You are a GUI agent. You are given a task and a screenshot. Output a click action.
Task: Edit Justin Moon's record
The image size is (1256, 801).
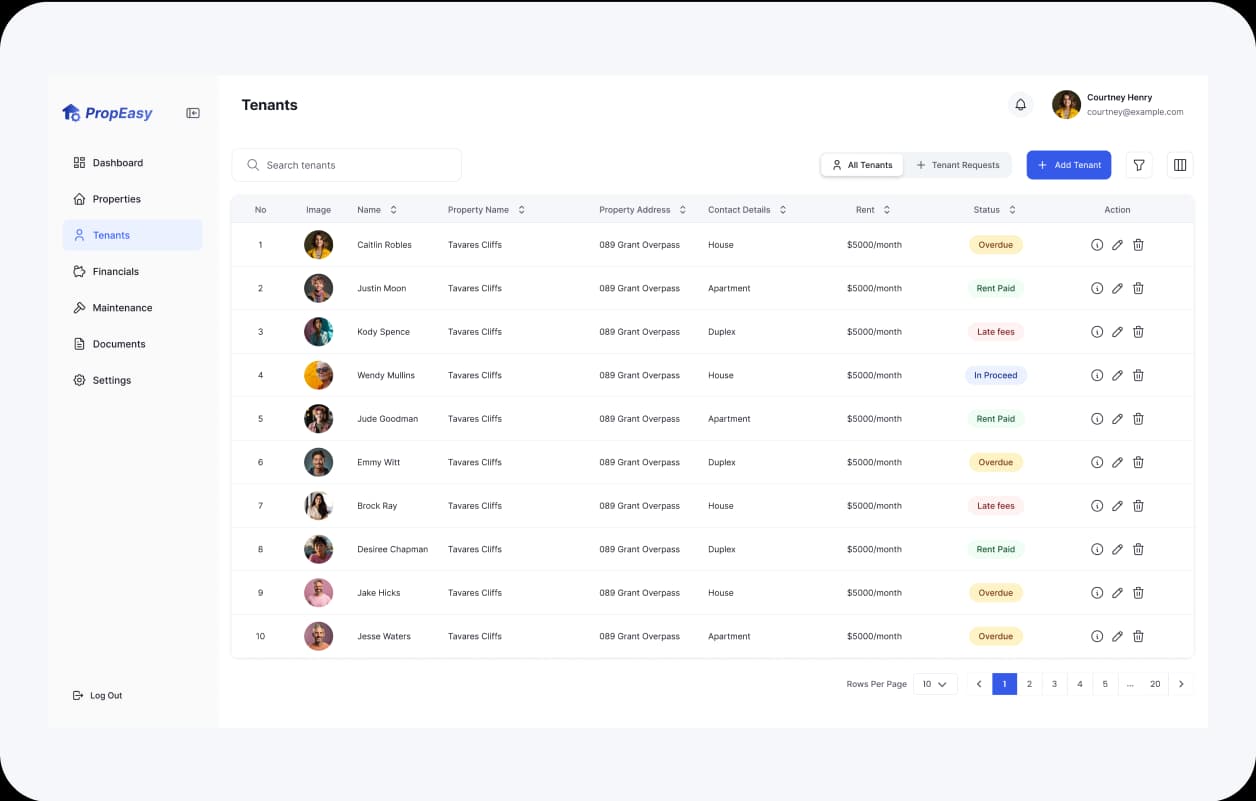[x=1117, y=288]
